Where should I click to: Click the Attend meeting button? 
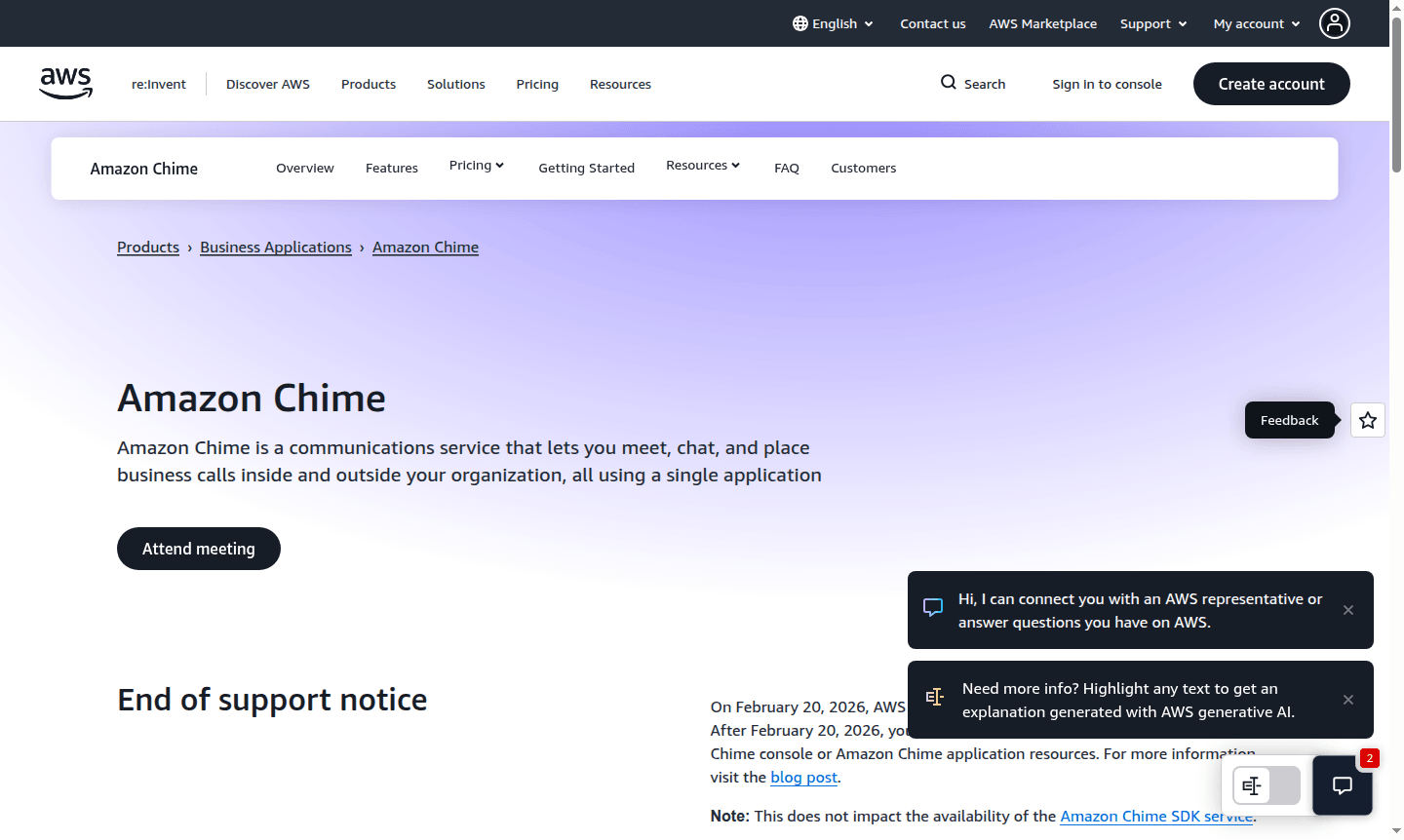198,548
